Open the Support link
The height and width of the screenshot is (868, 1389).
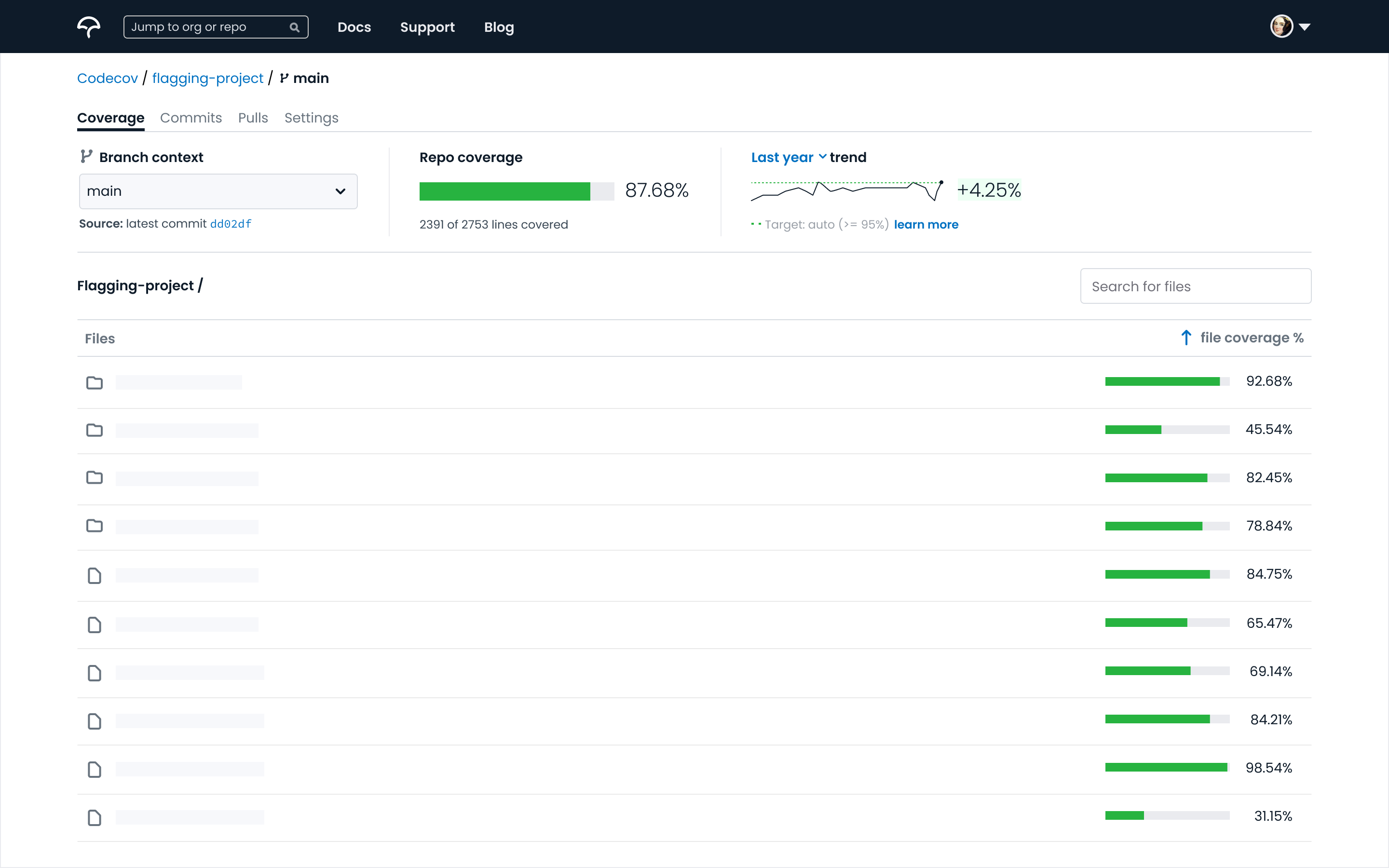[427, 27]
